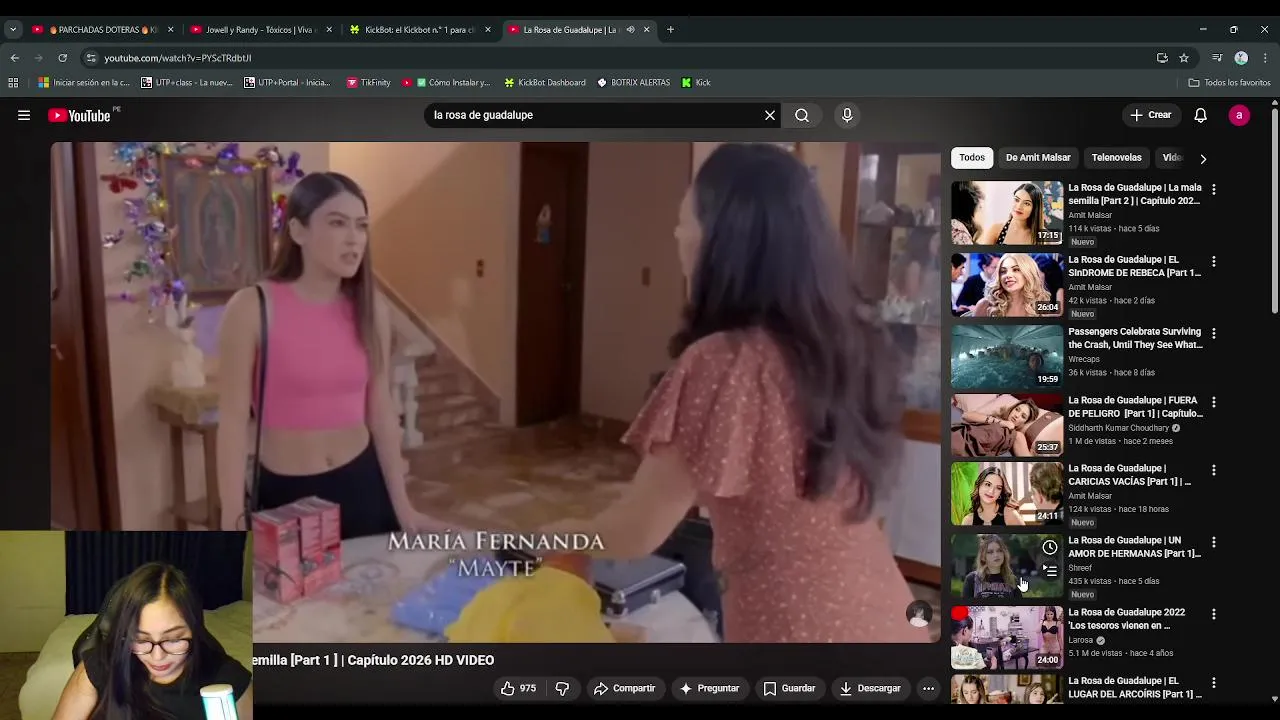Viewport: 1280px width, 720px height.
Task: Start voice search with microphone
Action: 847,115
